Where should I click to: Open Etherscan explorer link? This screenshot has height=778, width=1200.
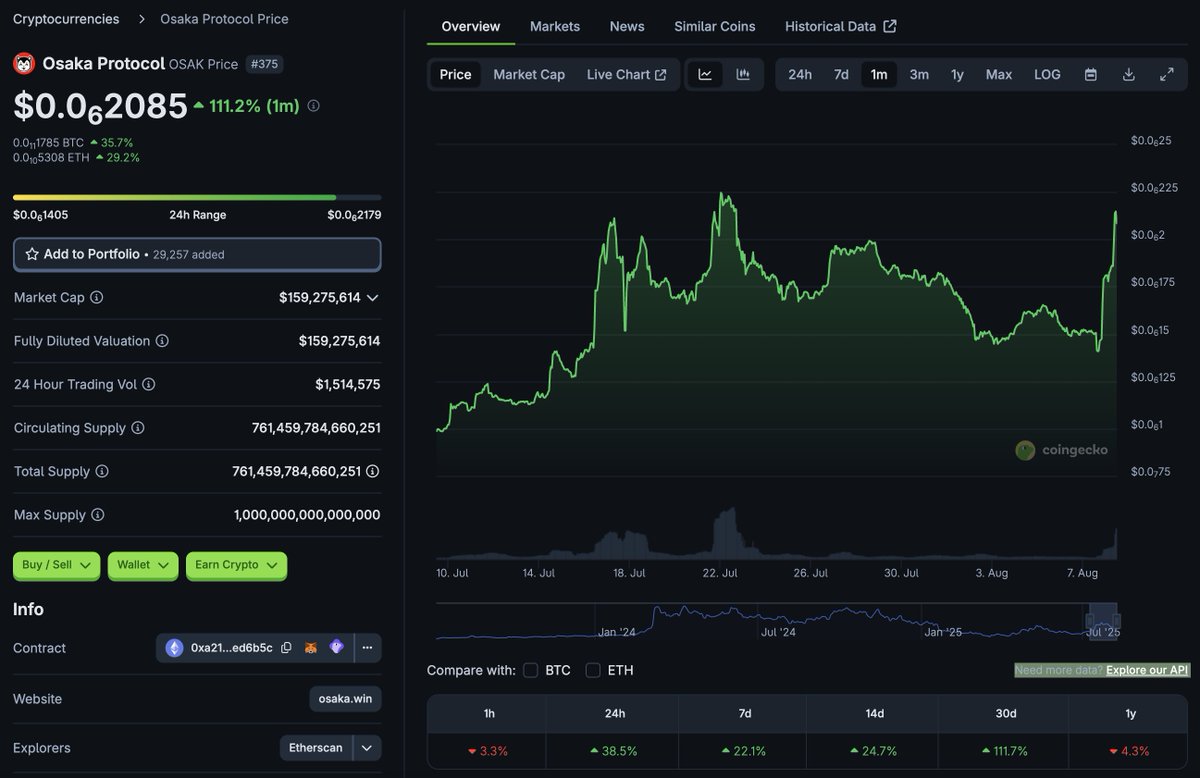click(316, 748)
